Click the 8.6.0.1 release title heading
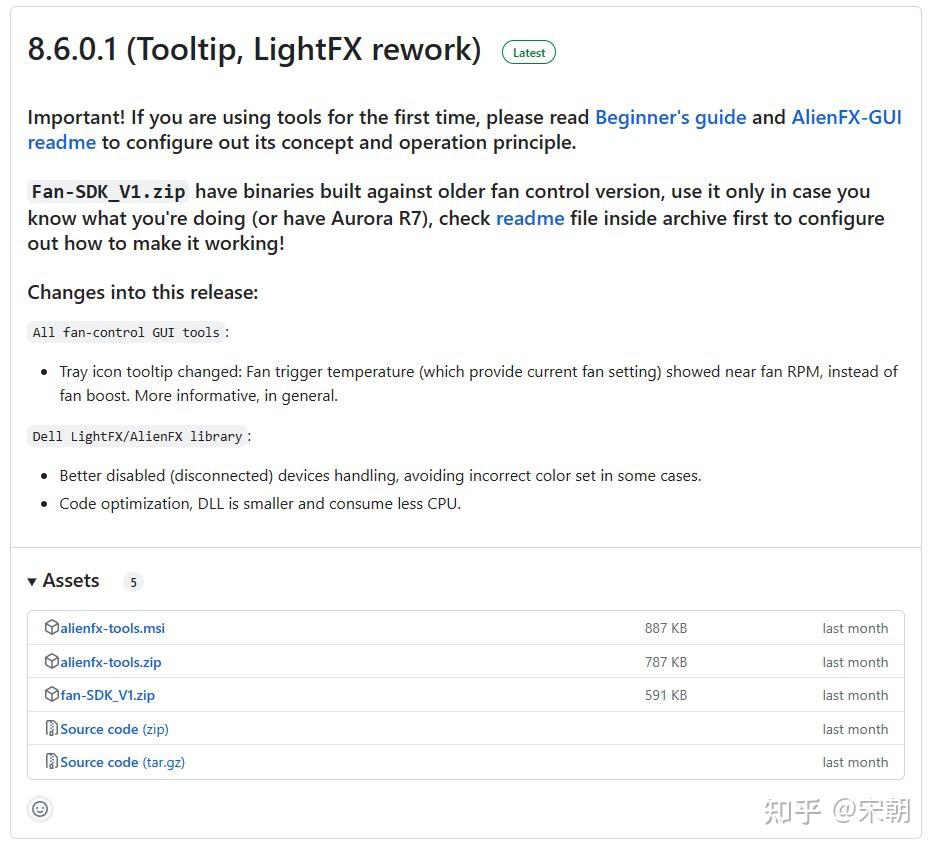Image resolution: width=935 pixels, height=849 pixels. point(254,51)
